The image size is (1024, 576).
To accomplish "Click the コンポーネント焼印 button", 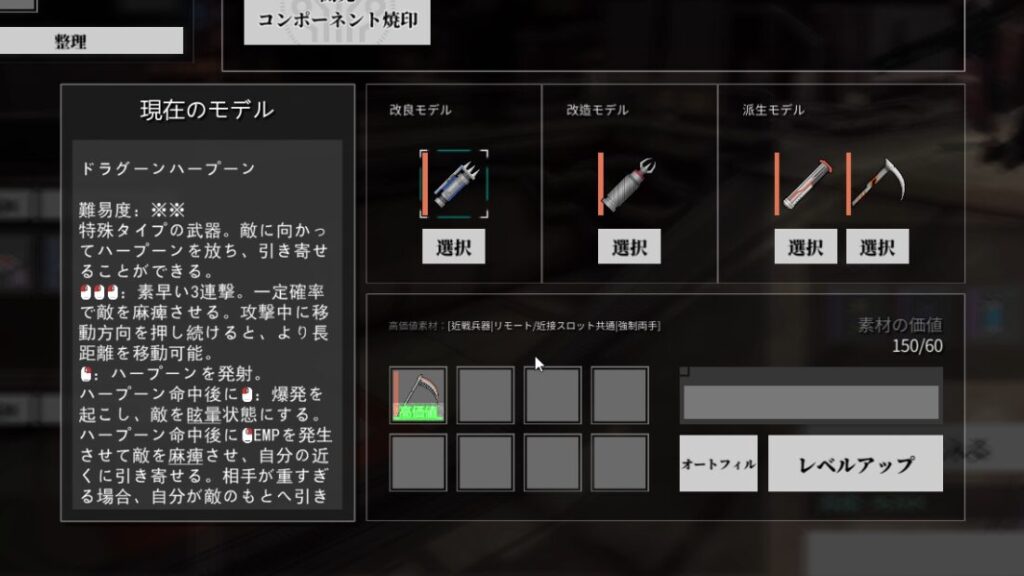I will [337, 21].
